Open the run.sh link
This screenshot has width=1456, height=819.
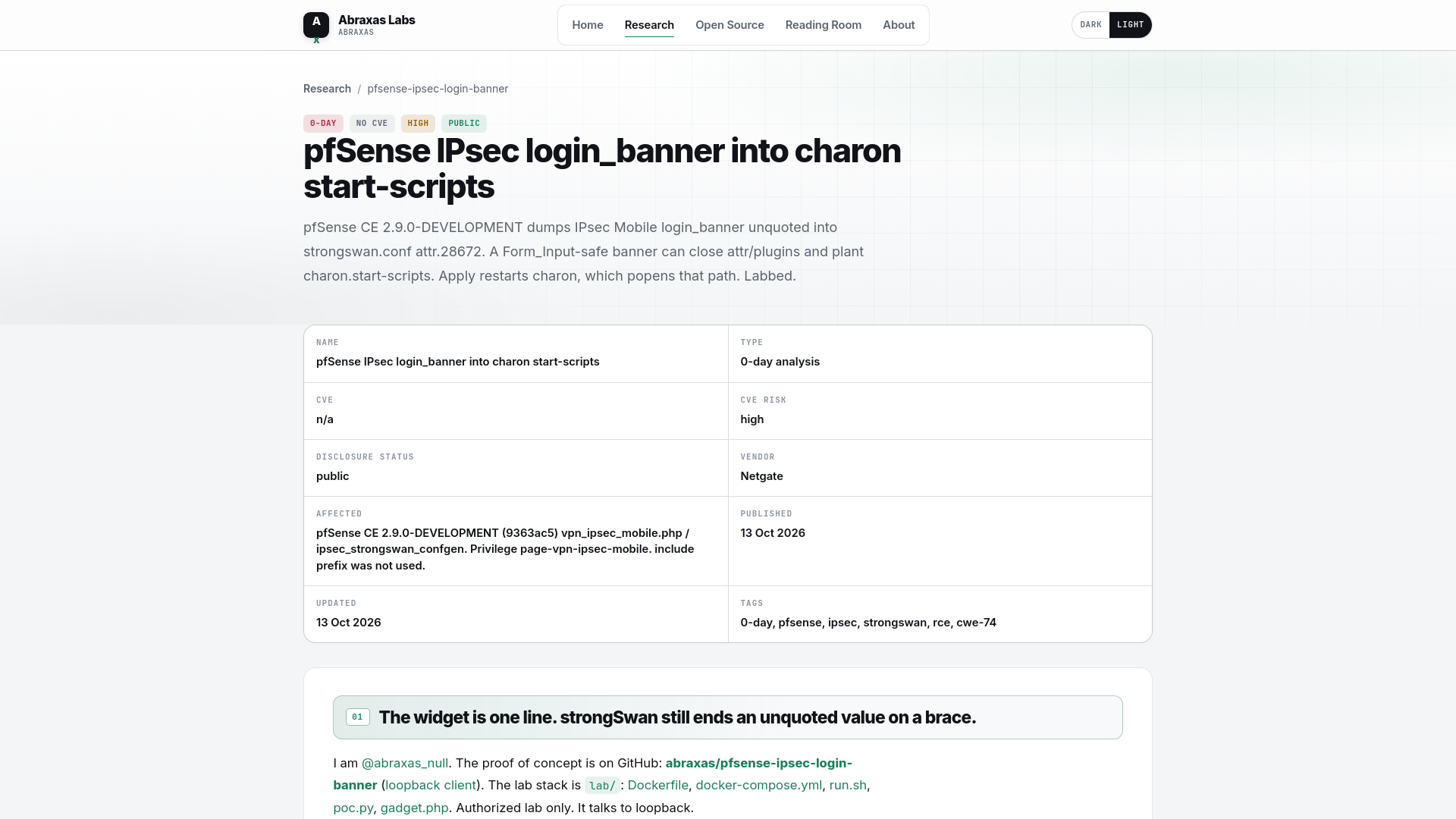848,785
